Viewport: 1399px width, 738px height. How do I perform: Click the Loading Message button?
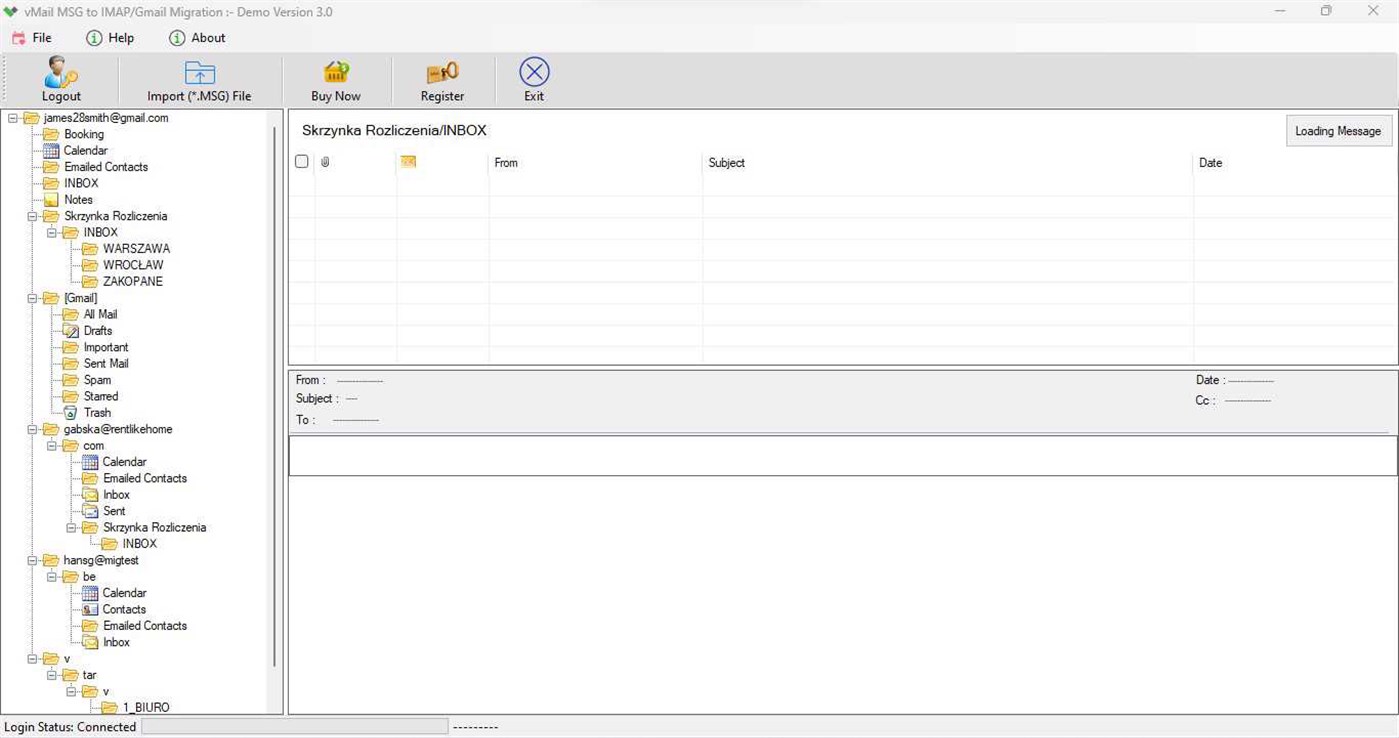(x=1338, y=131)
